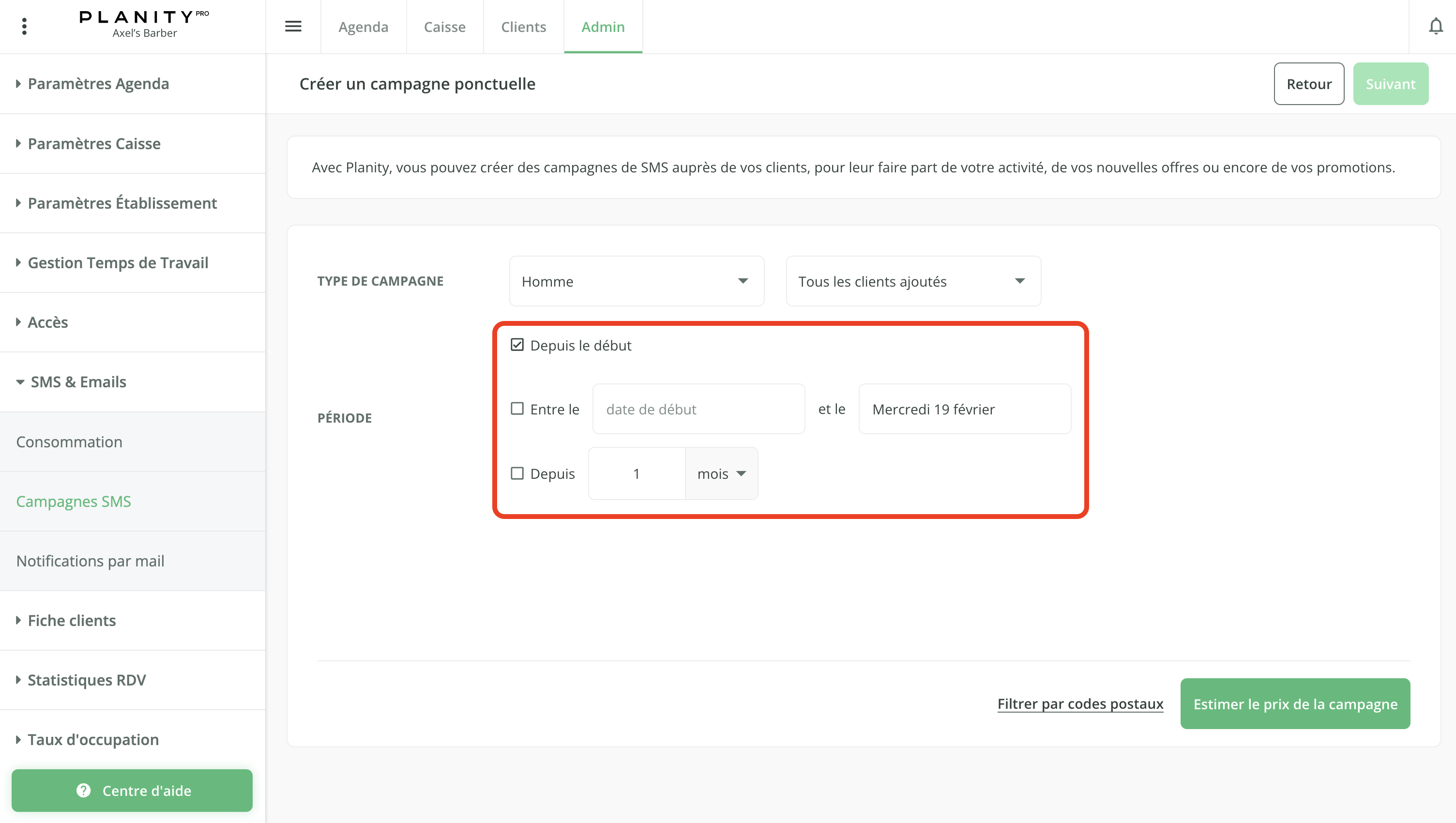Open Filtrer par codes postaux link
This screenshot has height=823, width=1456.
pyautogui.click(x=1080, y=704)
